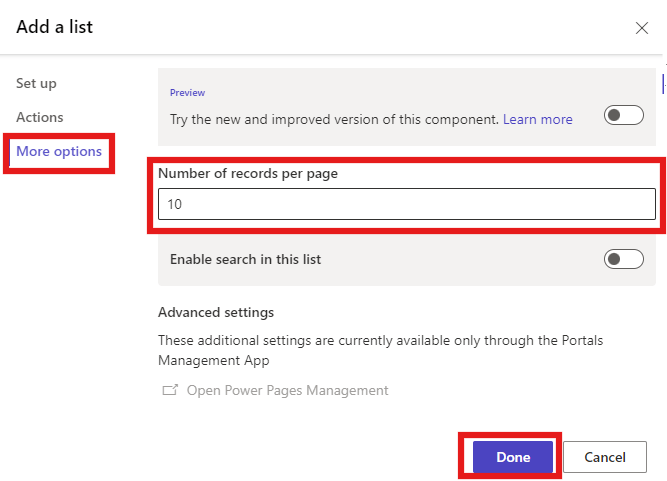This screenshot has width=667, height=481.
Task: Focus the records per page input field
Action: (x=406, y=204)
